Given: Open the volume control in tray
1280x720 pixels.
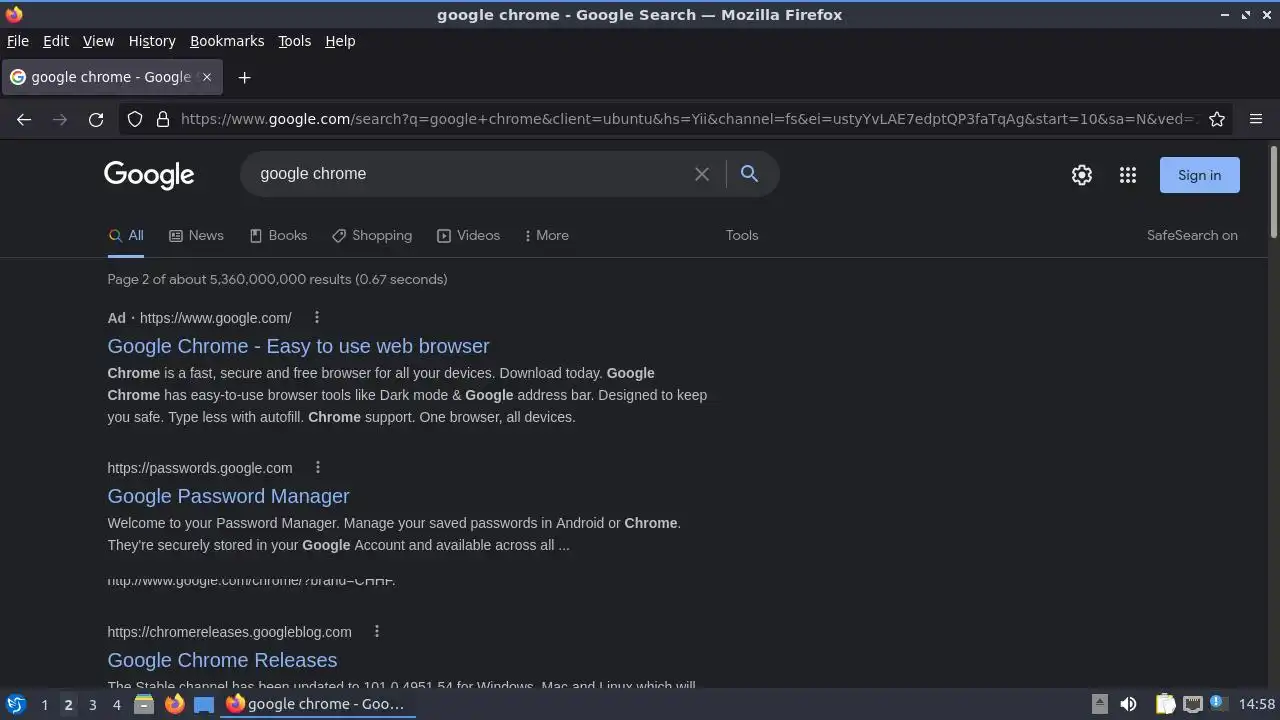Looking at the screenshot, I should pos(1128,704).
